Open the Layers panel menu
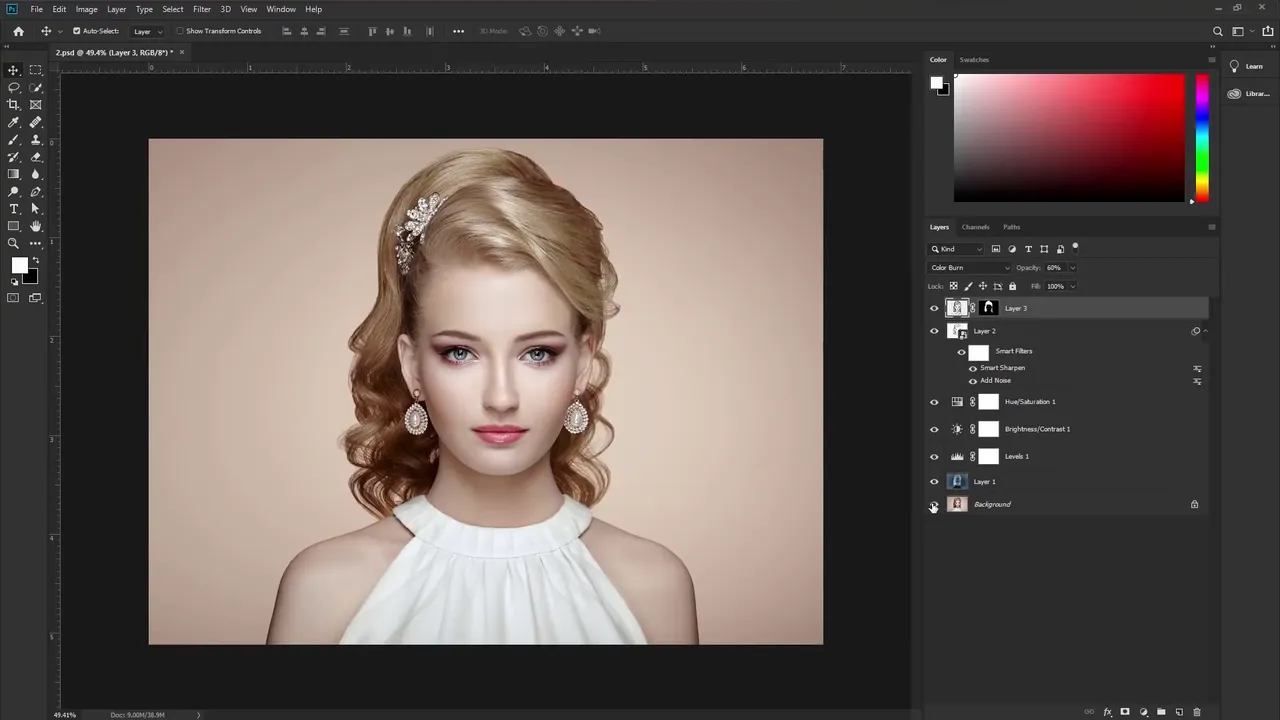This screenshot has width=1280, height=720. click(1211, 227)
